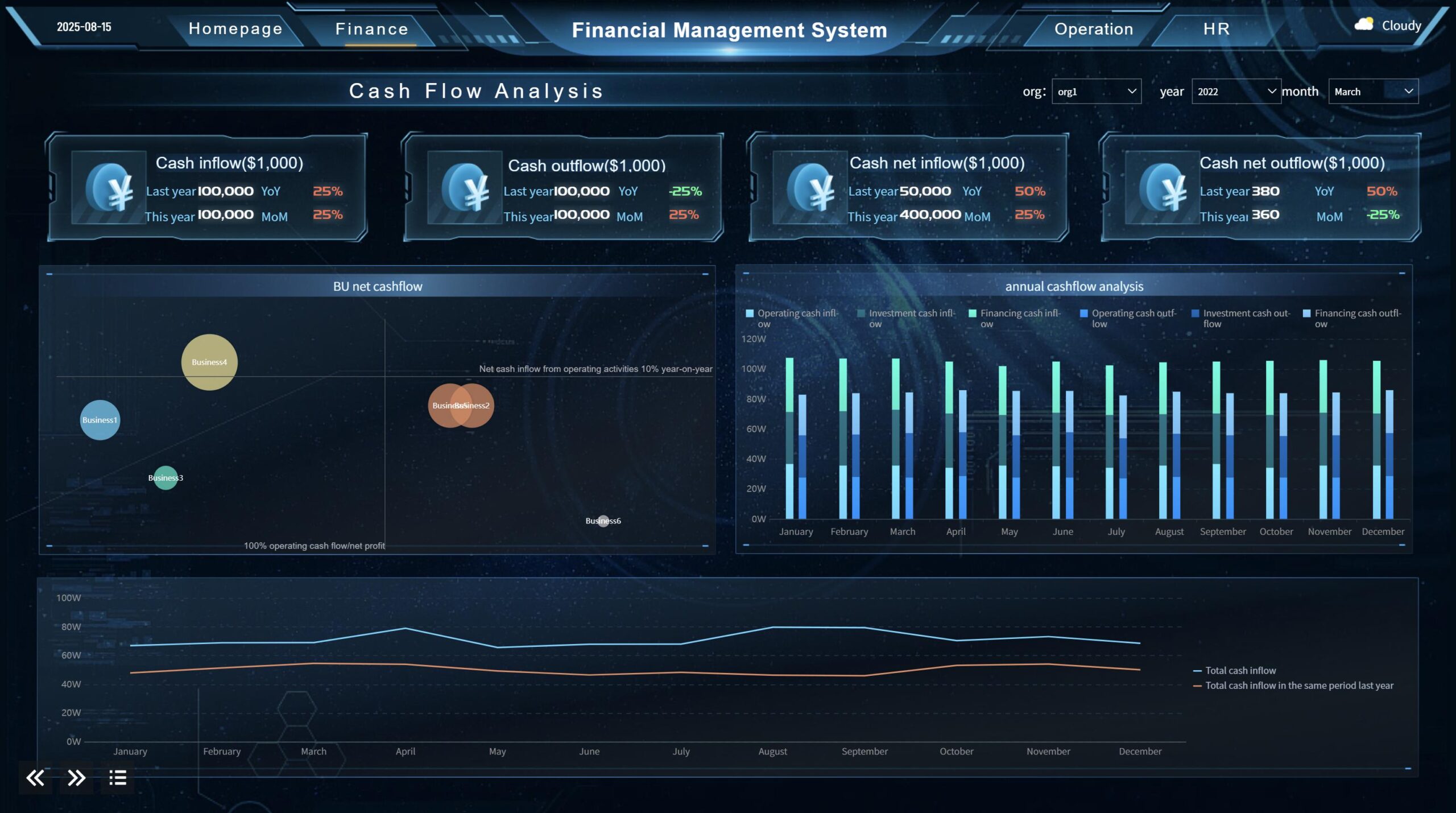The image size is (1456, 813).
Task: Click the Business1 bubble in scatter chart
Action: 100,420
